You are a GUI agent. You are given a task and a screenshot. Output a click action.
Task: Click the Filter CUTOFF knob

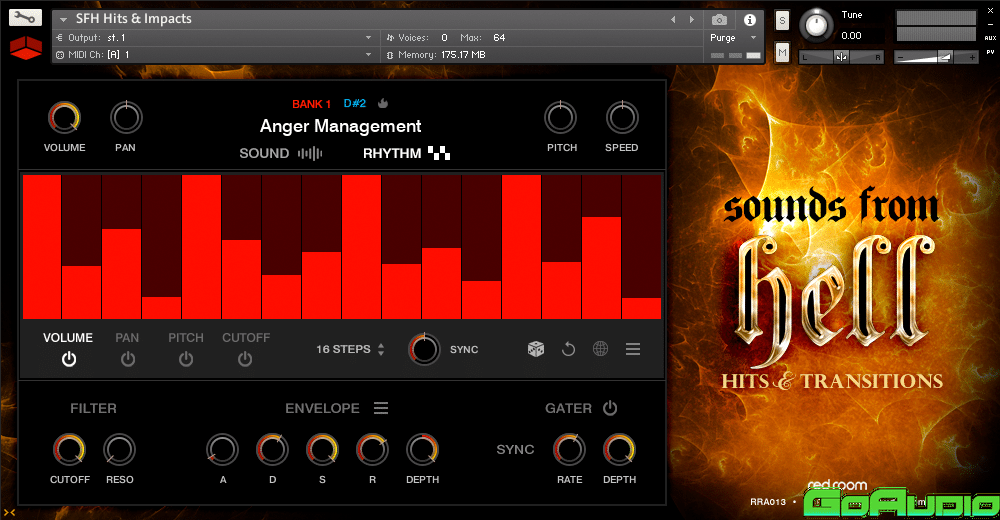click(69, 449)
